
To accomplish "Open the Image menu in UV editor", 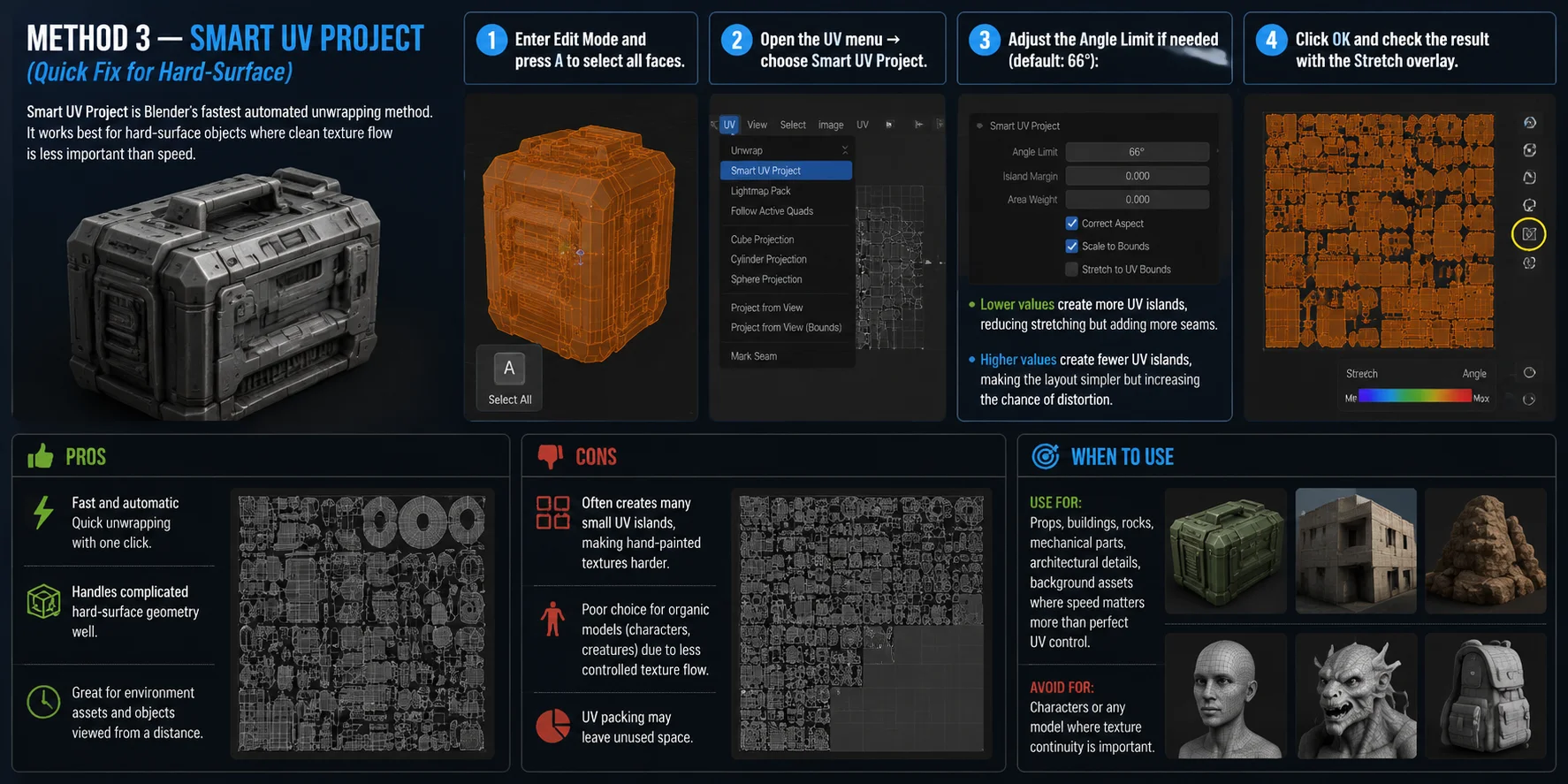I will click(830, 125).
